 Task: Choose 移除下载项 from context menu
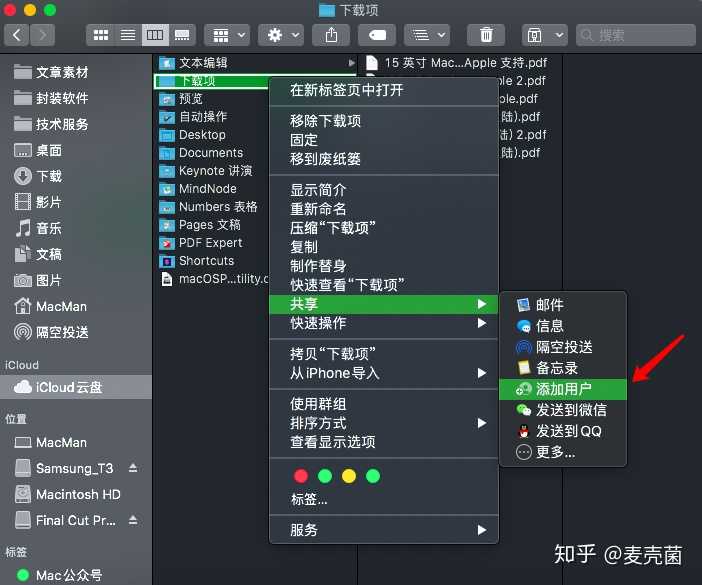(x=384, y=121)
